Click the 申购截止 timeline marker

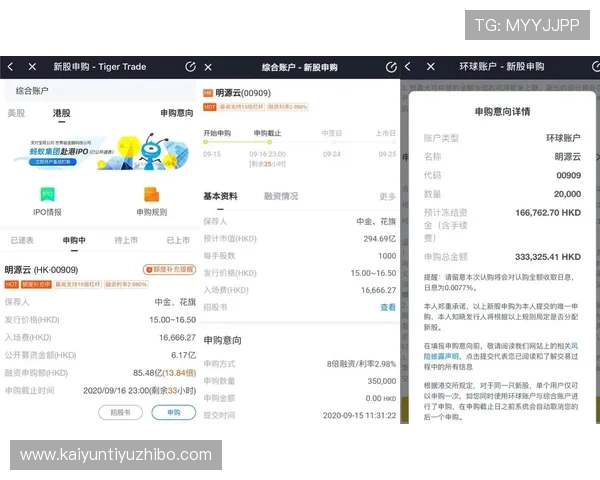click(270, 142)
